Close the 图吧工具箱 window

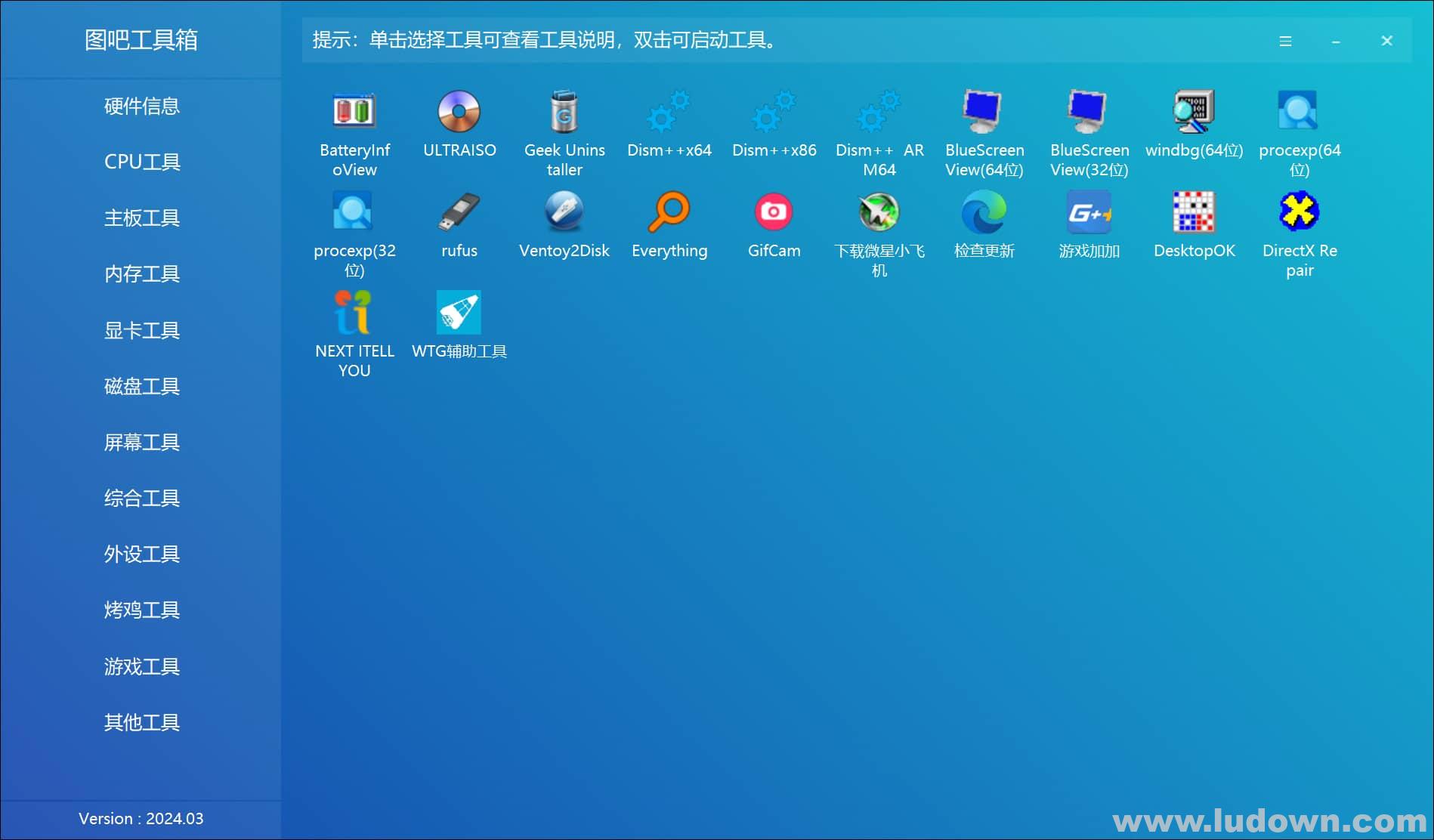tap(1386, 41)
